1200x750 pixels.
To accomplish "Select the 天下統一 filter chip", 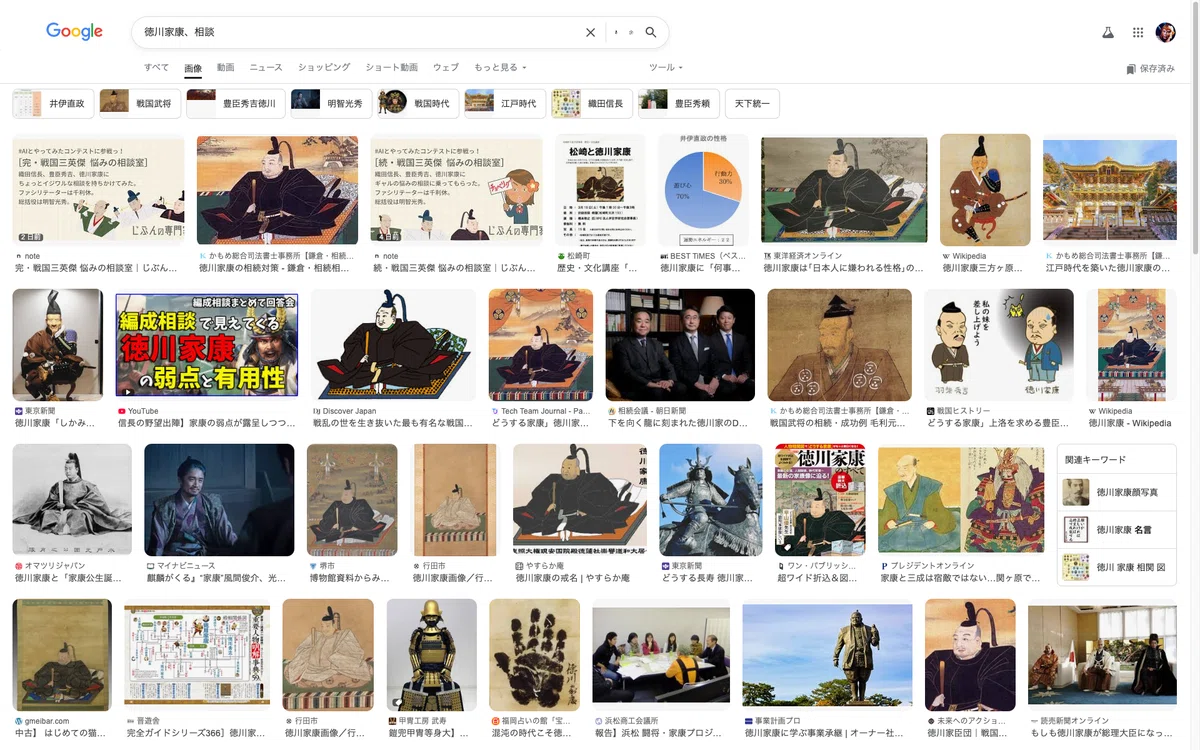I will (752, 104).
